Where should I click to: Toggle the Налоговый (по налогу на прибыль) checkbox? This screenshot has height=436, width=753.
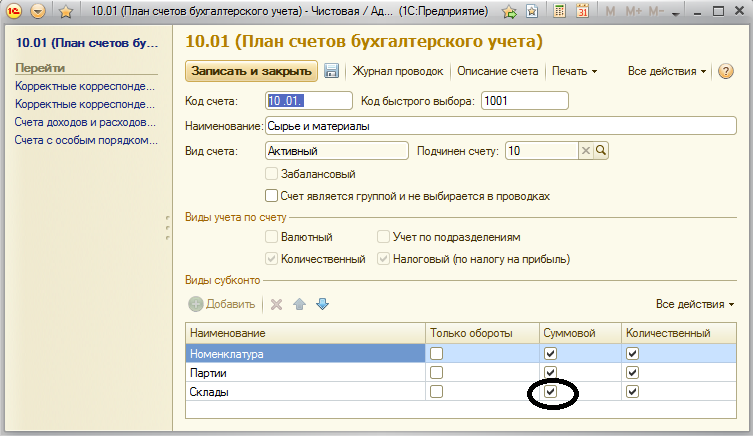(x=383, y=259)
